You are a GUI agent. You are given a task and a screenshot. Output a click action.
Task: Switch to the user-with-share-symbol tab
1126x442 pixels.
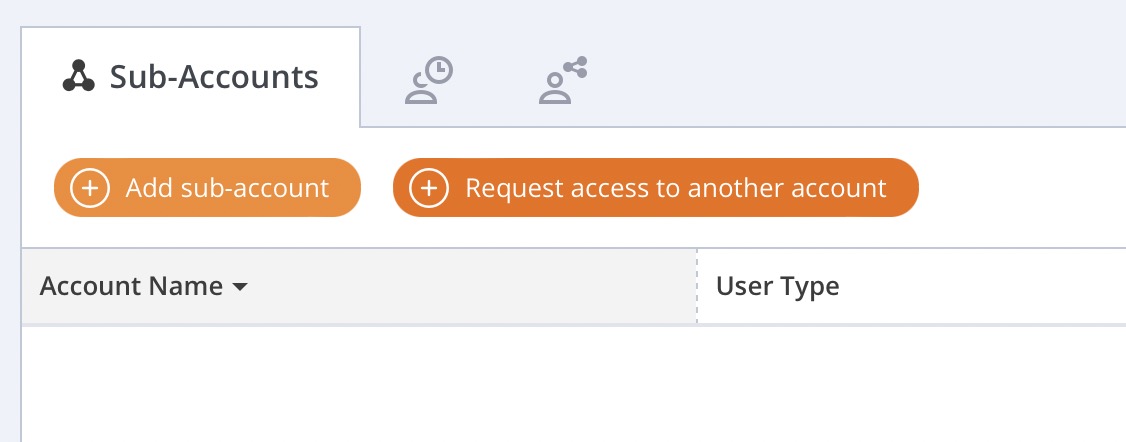tap(563, 80)
